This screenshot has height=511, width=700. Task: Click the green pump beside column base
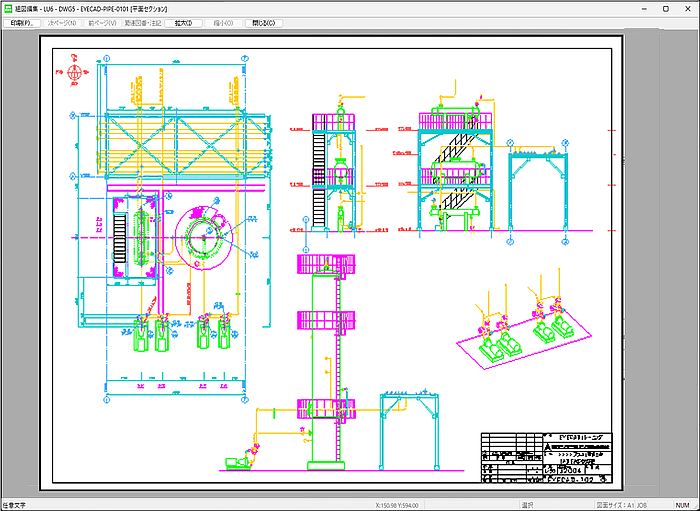coord(237,461)
